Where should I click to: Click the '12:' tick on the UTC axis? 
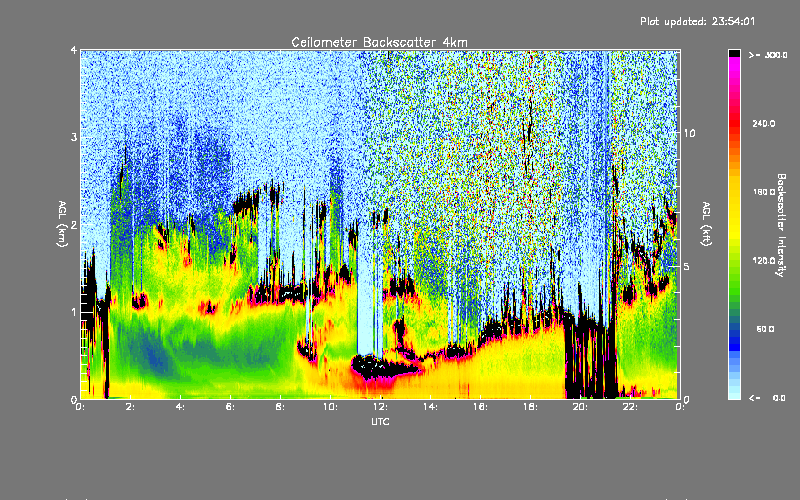(x=380, y=407)
